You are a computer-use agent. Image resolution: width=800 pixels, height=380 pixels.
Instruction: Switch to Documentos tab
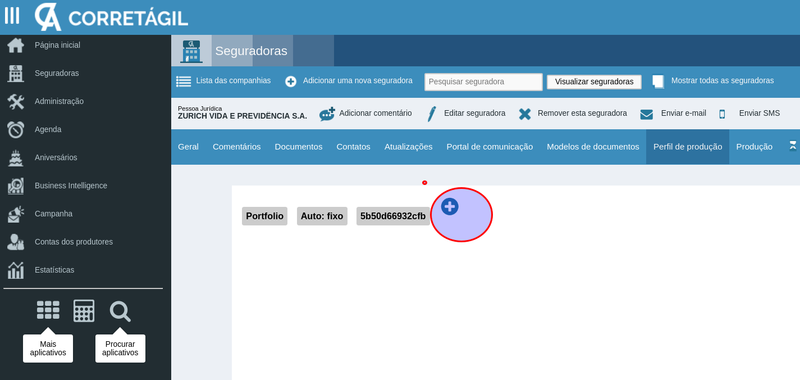[x=298, y=147]
